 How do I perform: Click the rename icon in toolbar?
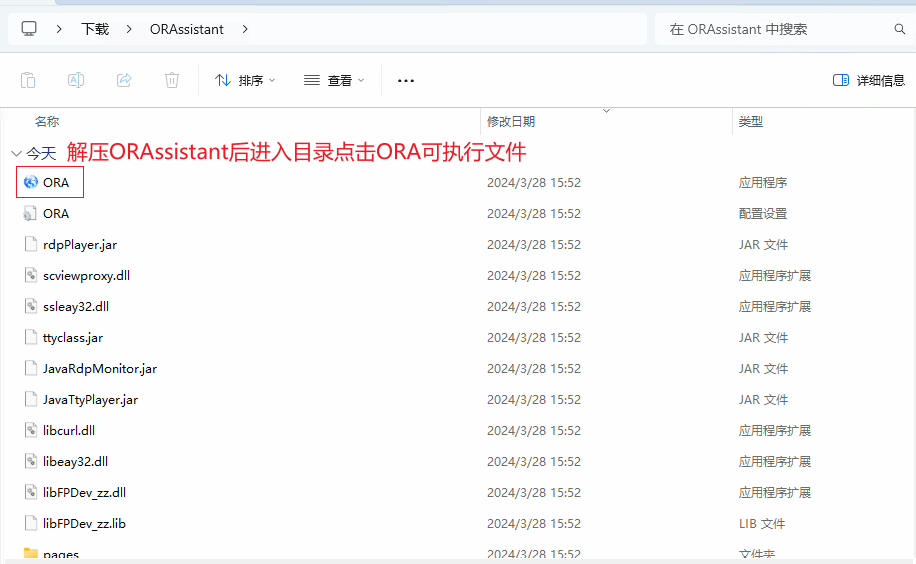tap(76, 80)
